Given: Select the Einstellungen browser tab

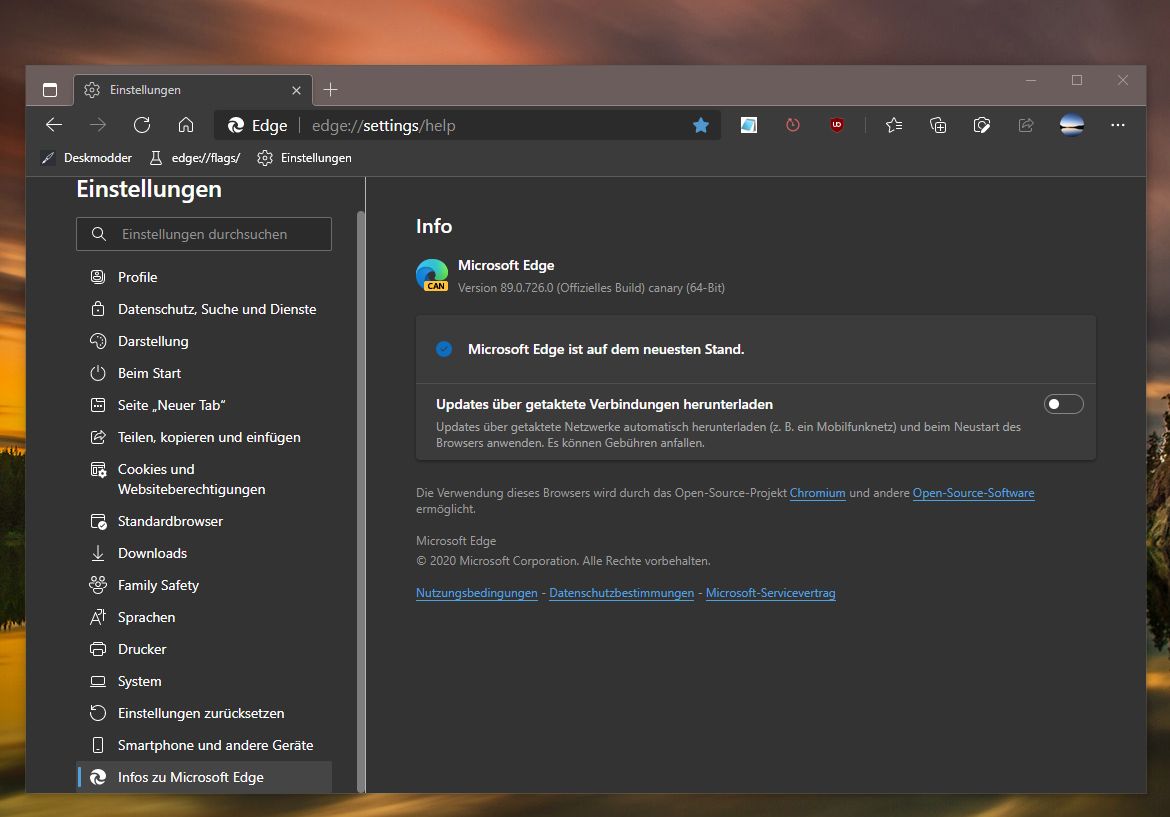Looking at the screenshot, I should [x=193, y=90].
